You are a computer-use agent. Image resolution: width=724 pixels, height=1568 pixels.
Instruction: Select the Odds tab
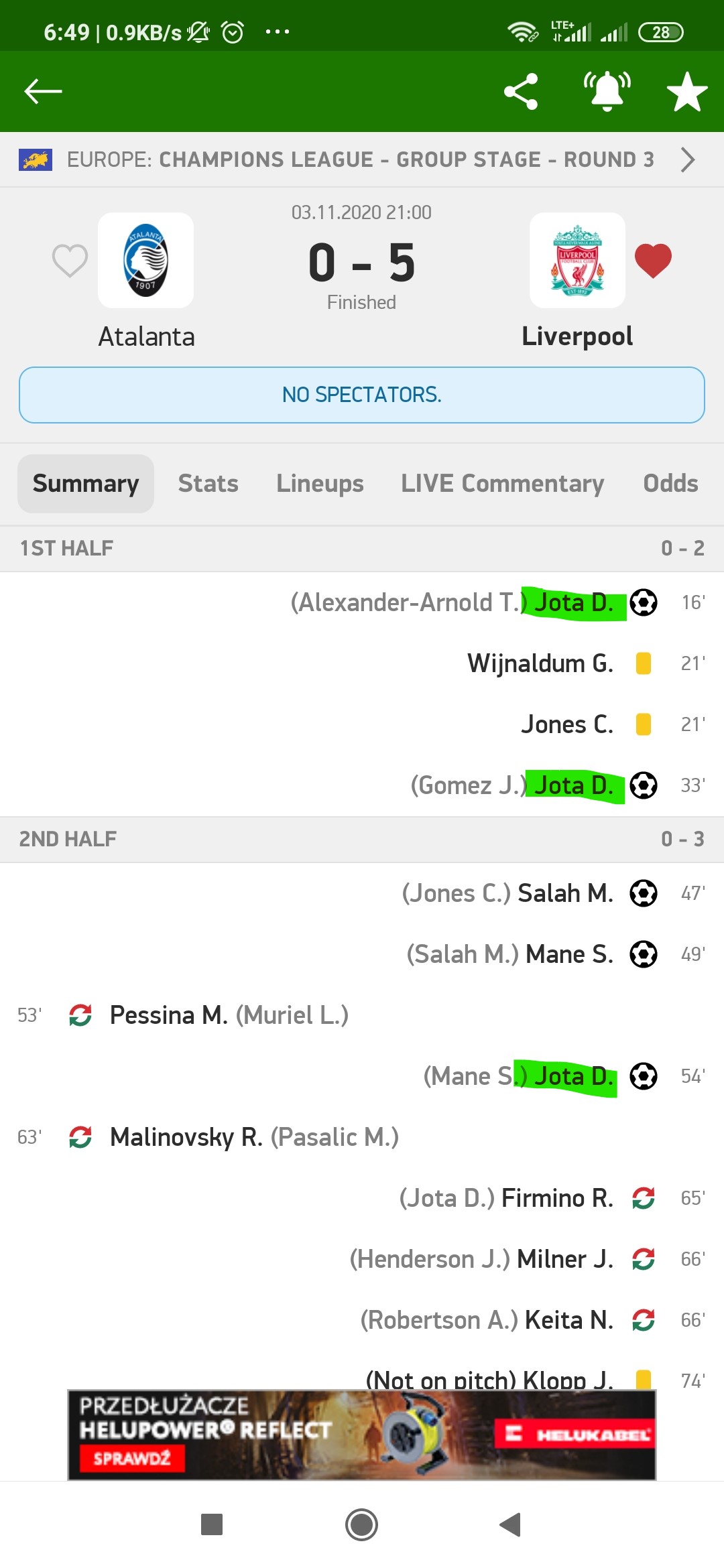point(670,484)
